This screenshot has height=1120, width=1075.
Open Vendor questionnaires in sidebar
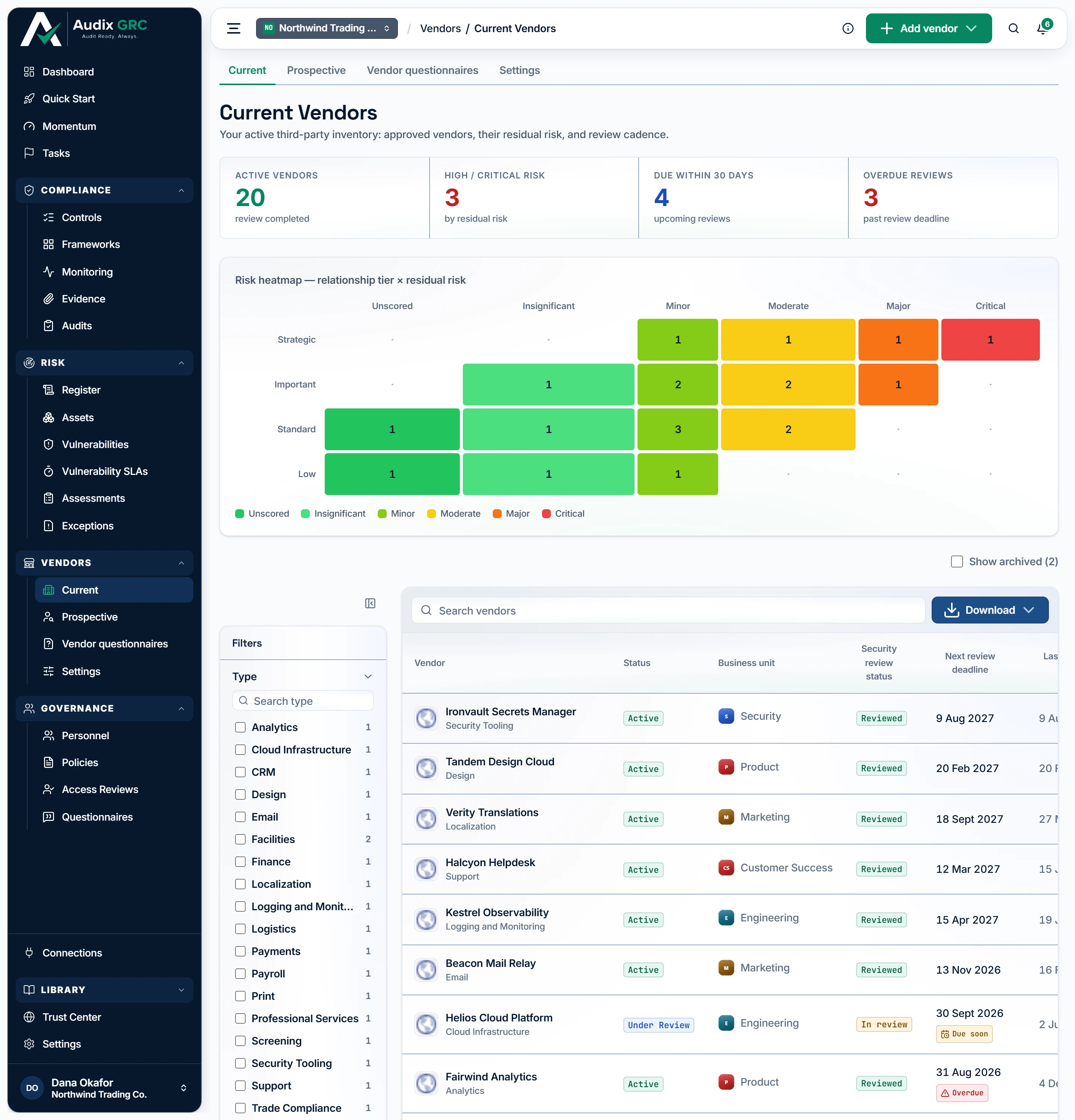[x=114, y=644]
